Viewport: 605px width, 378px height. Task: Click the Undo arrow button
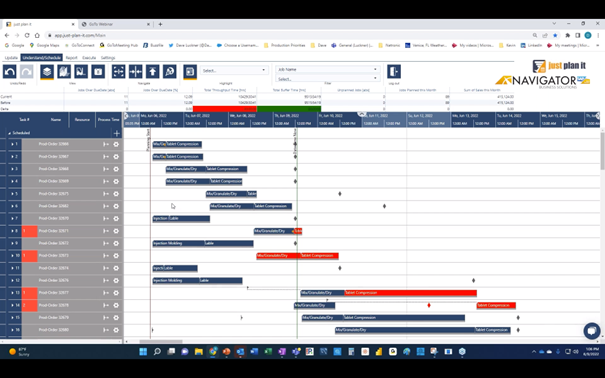click(10, 72)
